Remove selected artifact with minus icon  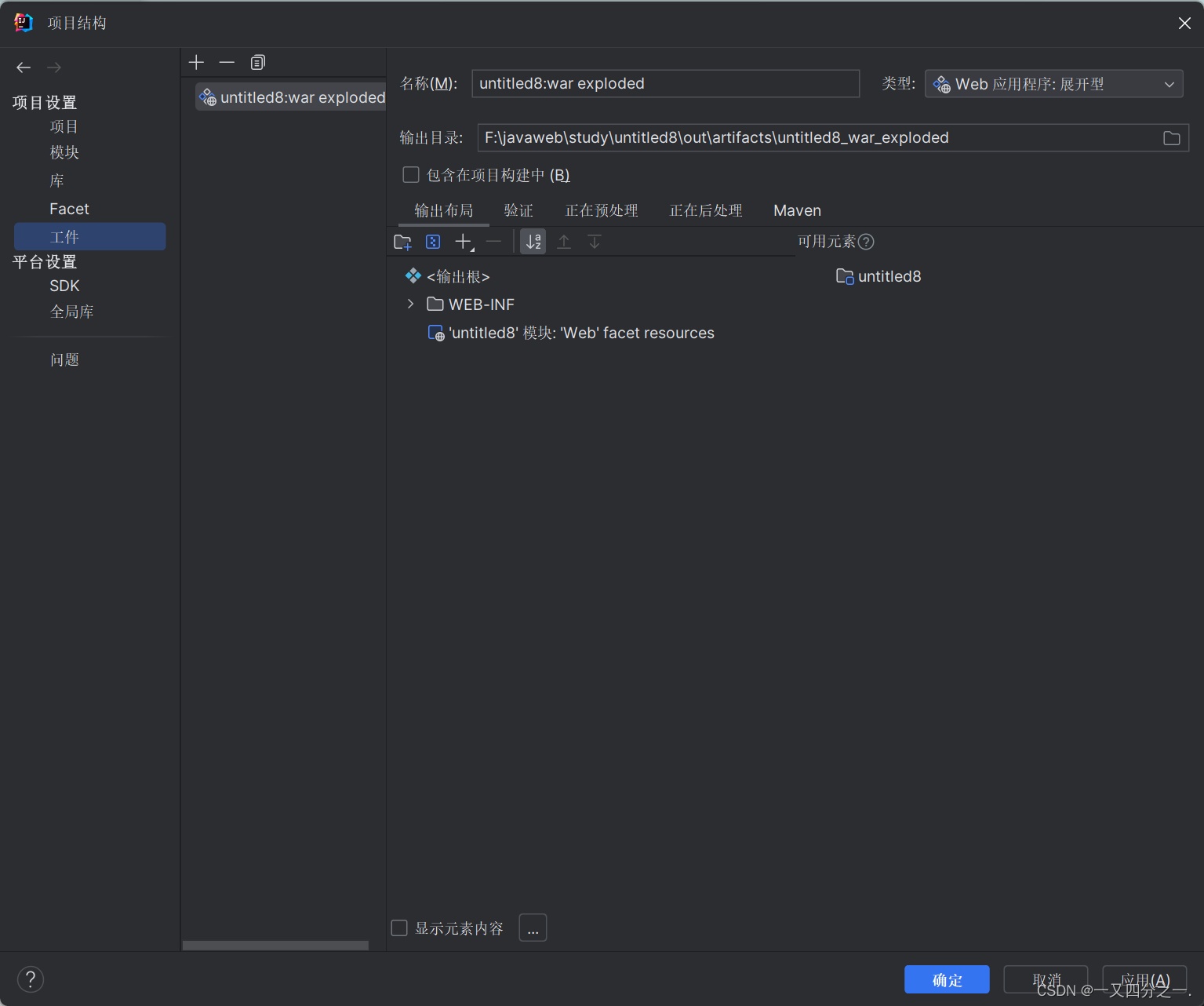[x=227, y=62]
